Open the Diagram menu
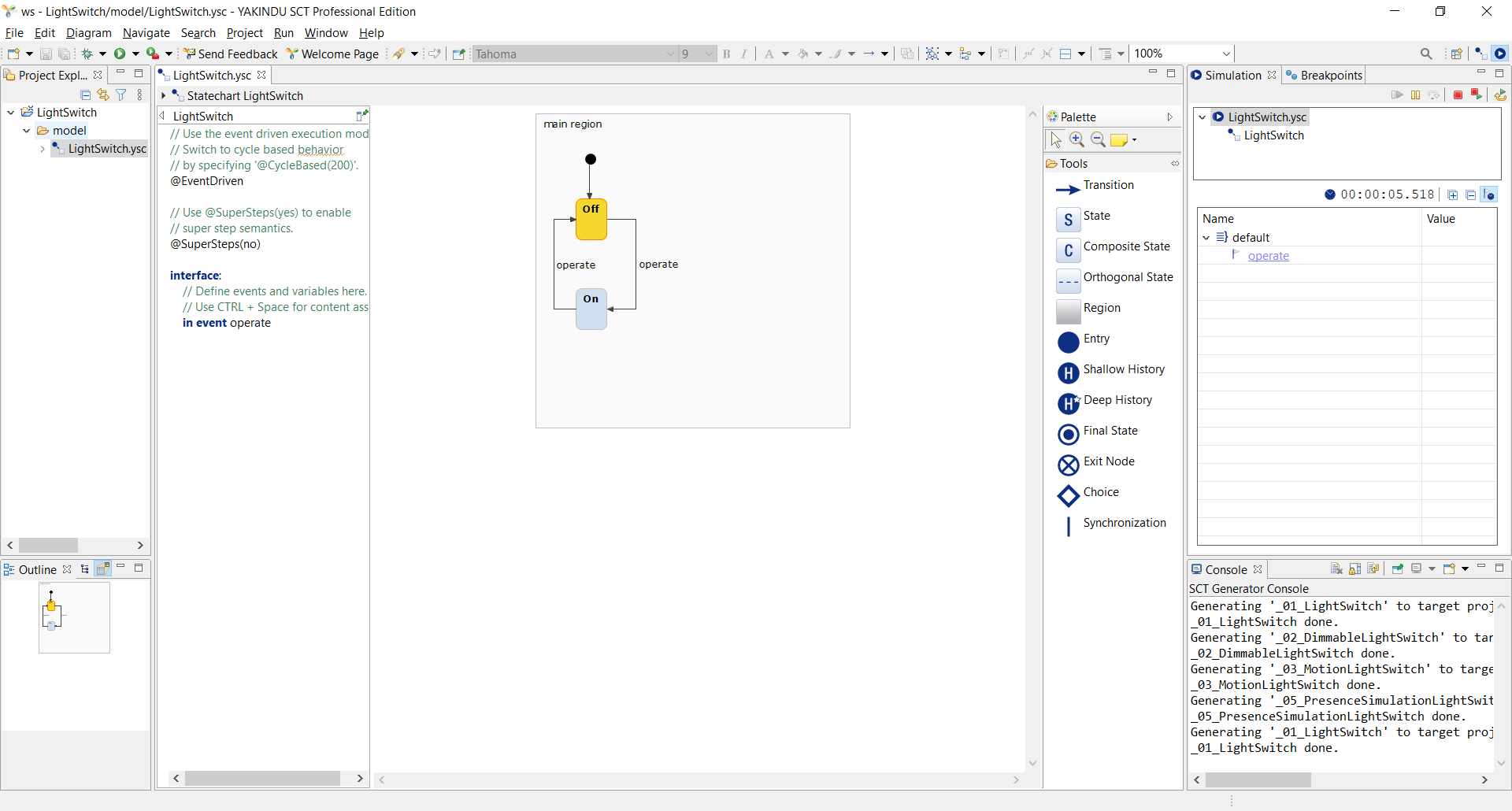The image size is (1512, 811). [88, 33]
